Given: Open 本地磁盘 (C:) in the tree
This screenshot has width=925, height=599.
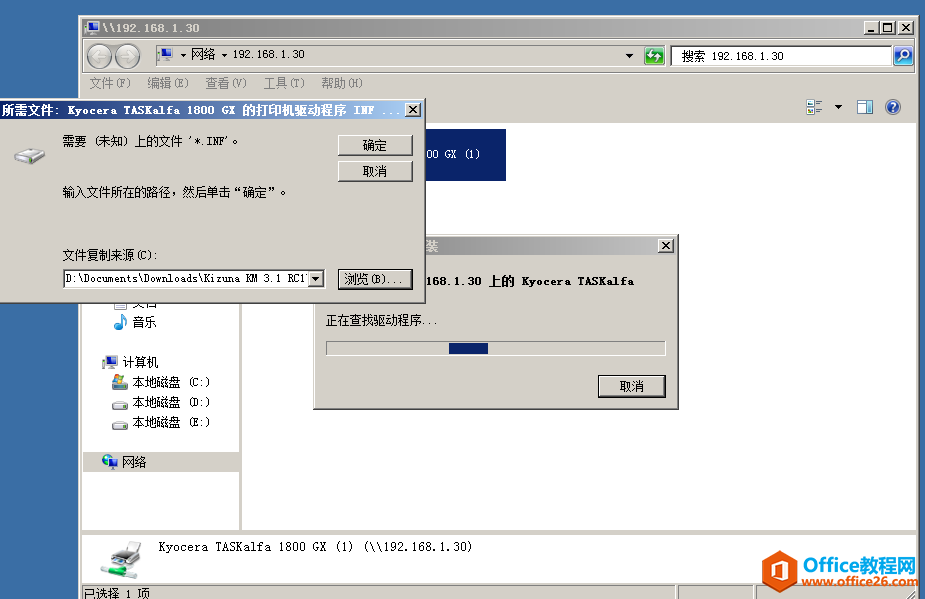Looking at the screenshot, I should 171,382.
